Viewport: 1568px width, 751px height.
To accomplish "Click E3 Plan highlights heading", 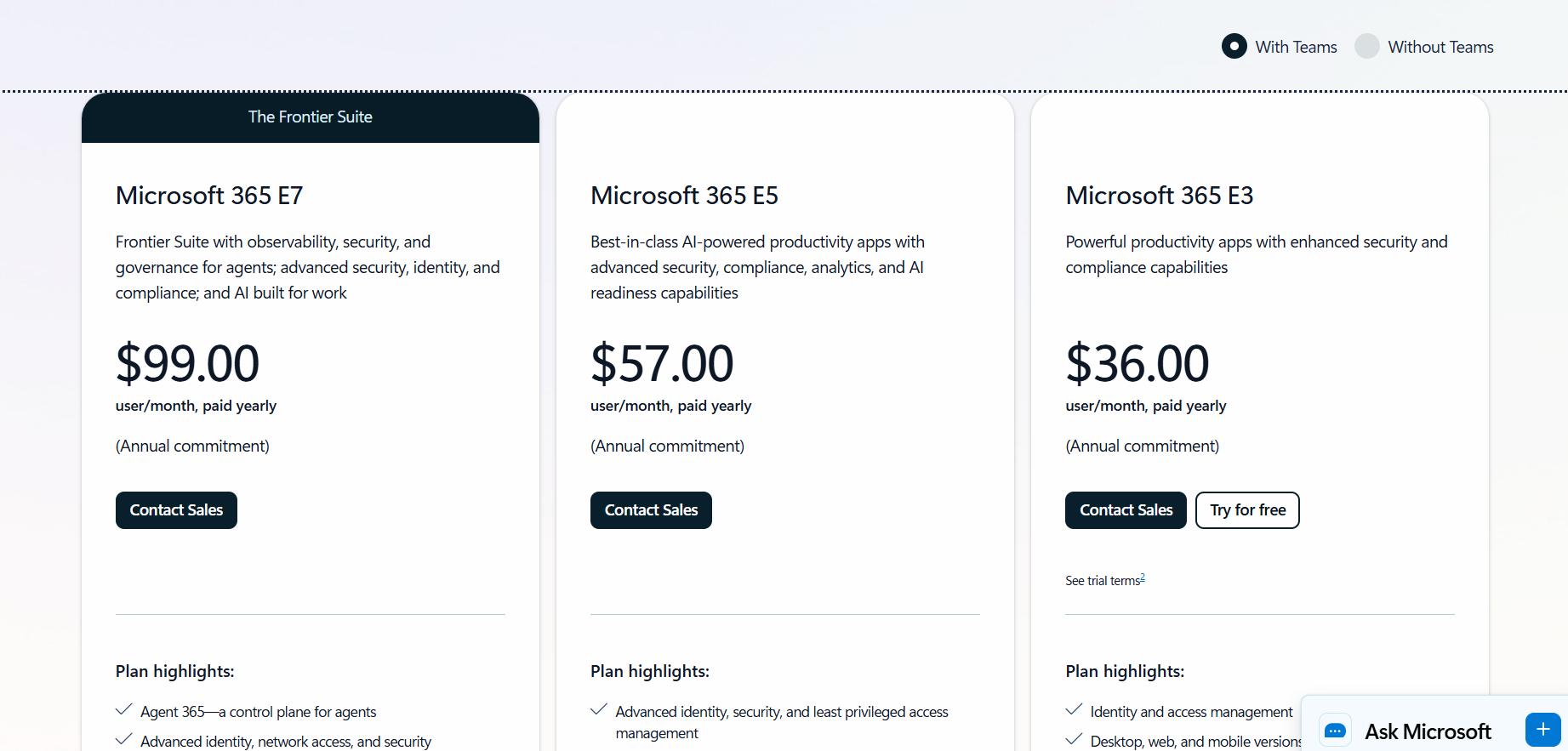I will pyautogui.click(x=1124, y=671).
